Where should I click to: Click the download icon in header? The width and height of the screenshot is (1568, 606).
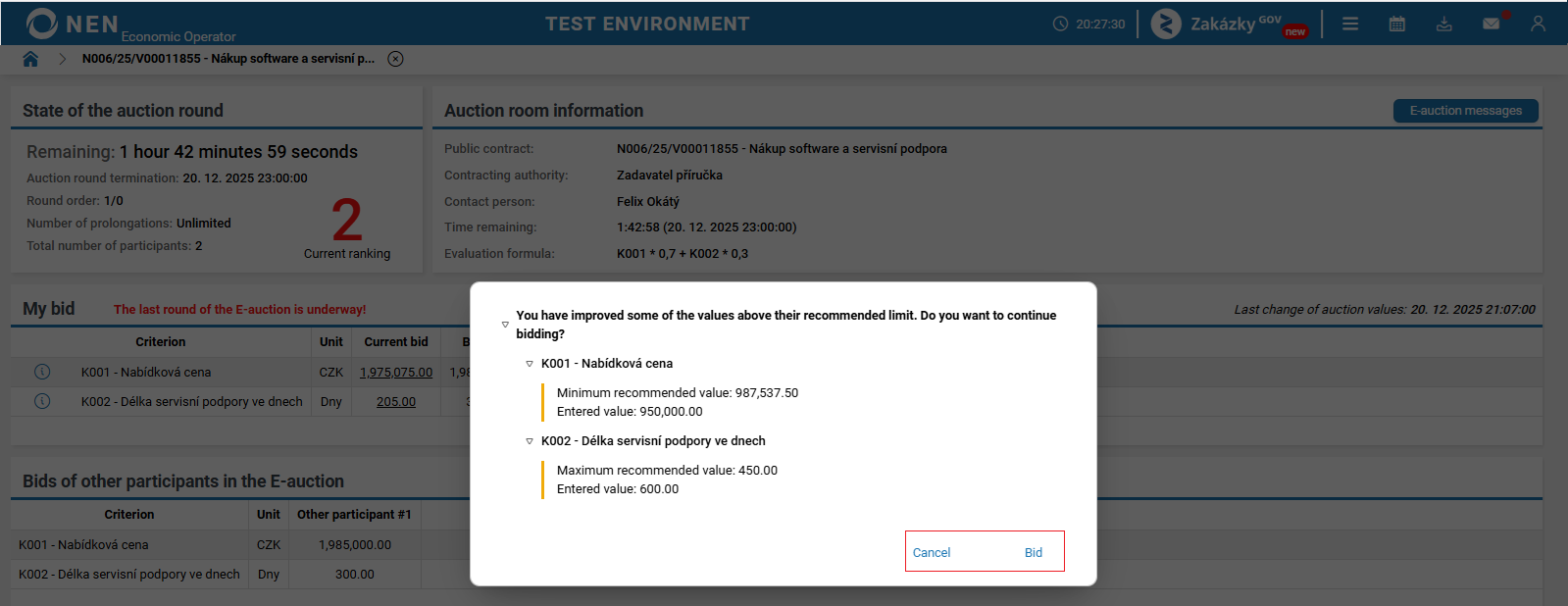tap(1444, 24)
